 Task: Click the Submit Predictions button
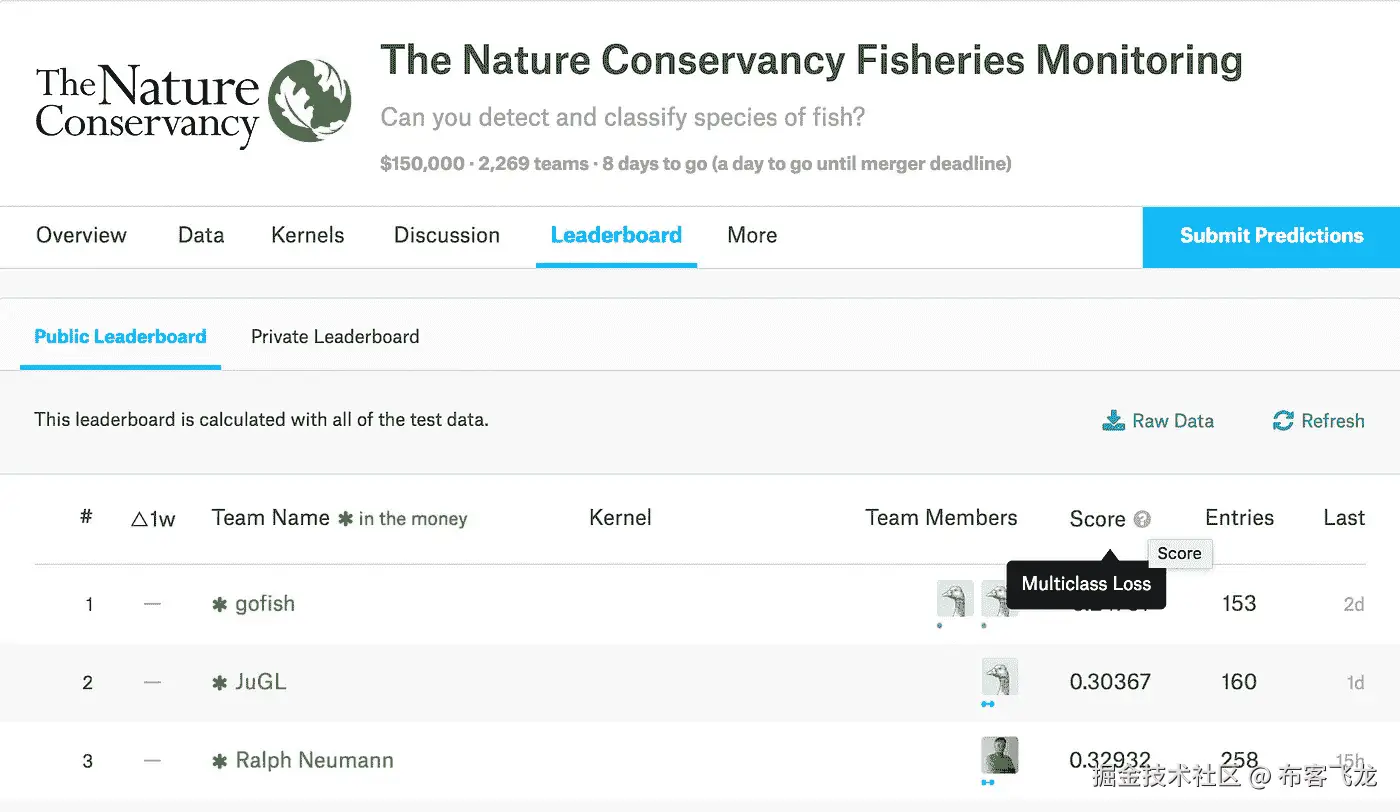(1271, 236)
